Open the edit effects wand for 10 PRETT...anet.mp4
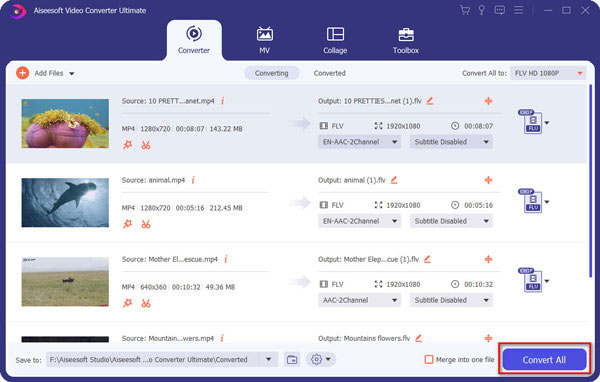Image resolution: width=600 pixels, height=382 pixels. 127,145
